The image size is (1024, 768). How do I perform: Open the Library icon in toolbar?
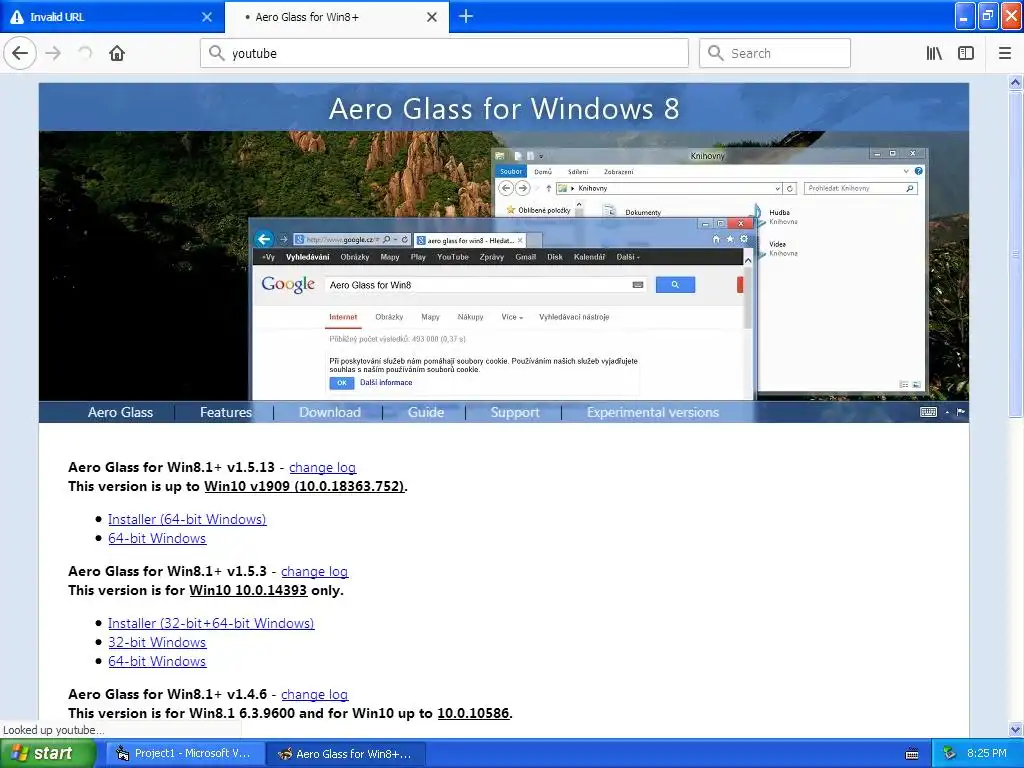(934, 54)
